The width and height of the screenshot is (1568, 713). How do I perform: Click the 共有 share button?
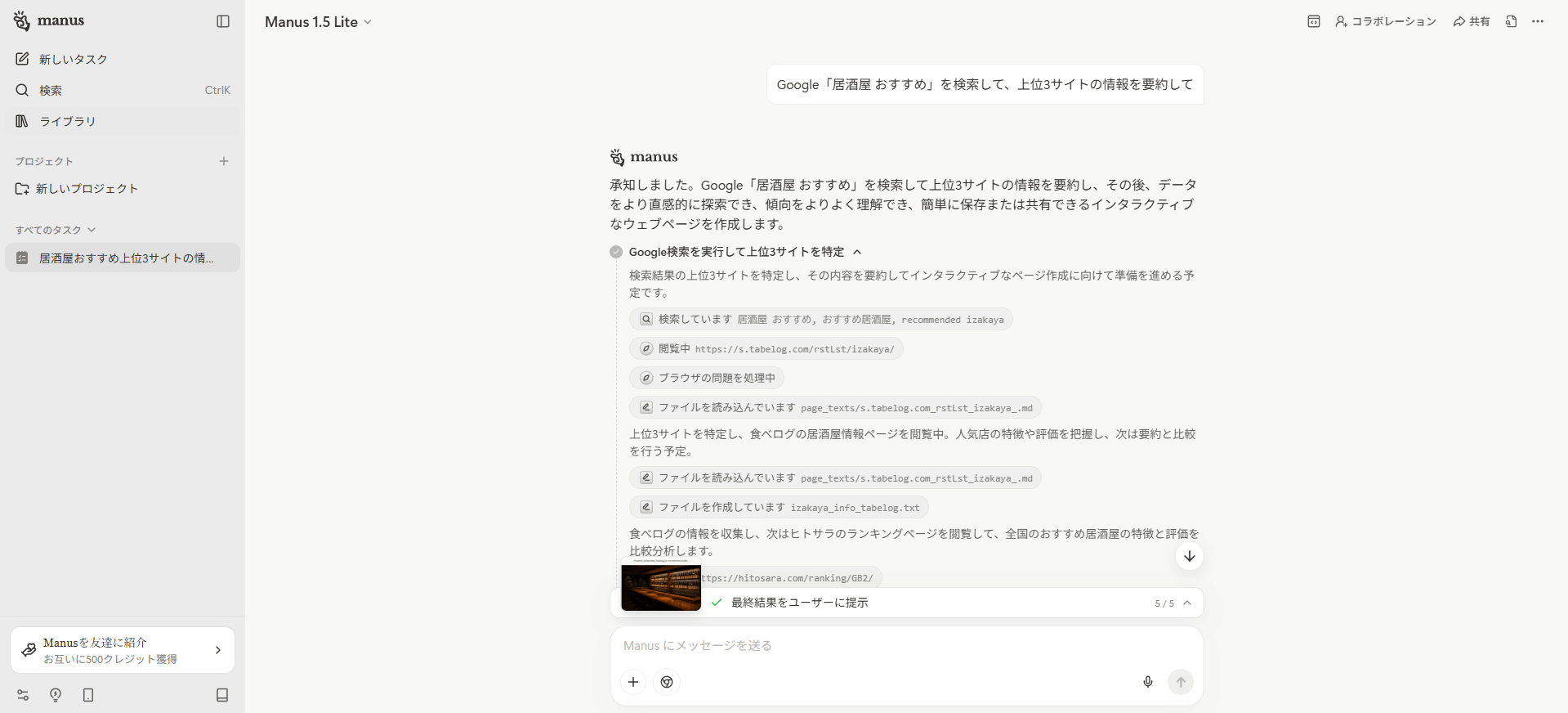pyautogui.click(x=1472, y=21)
